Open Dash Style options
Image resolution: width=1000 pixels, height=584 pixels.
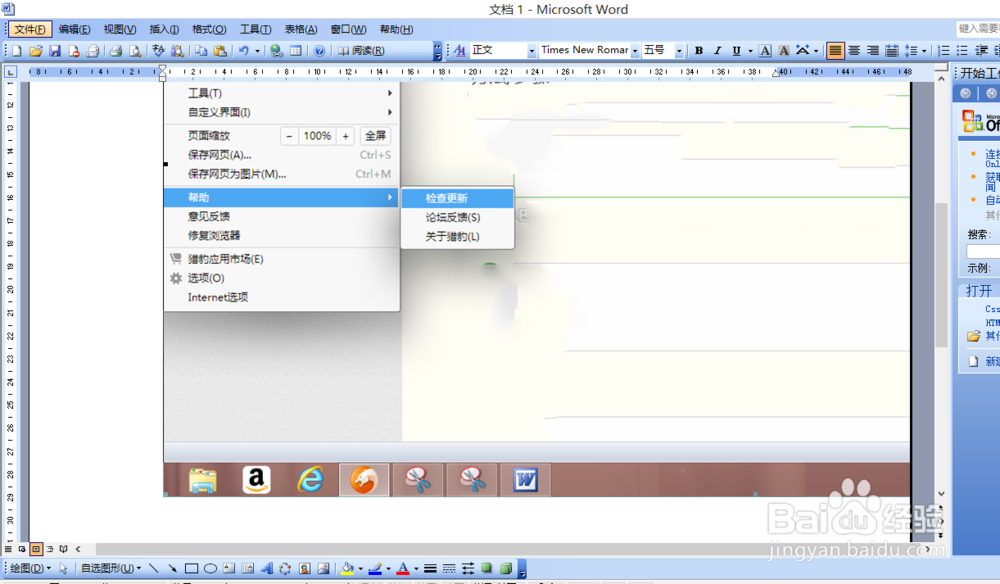point(449,568)
